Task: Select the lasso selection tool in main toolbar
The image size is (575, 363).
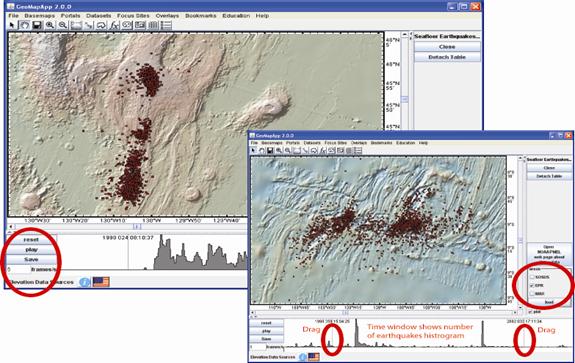Action: pyautogui.click(x=101, y=25)
